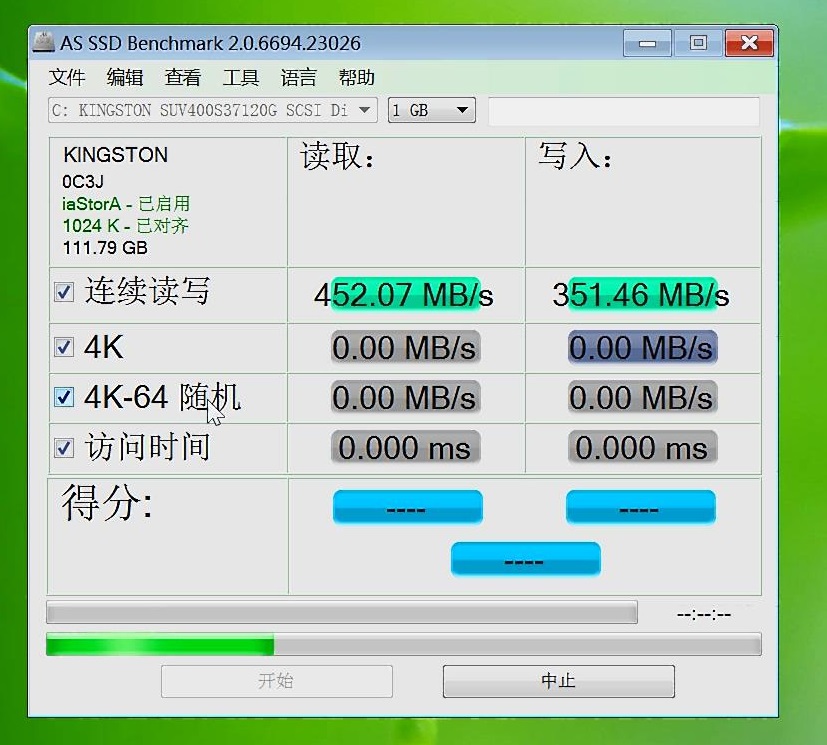This screenshot has width=827, height=745.
Task: Click the disabled 开始 button
Action: [277, 681]
